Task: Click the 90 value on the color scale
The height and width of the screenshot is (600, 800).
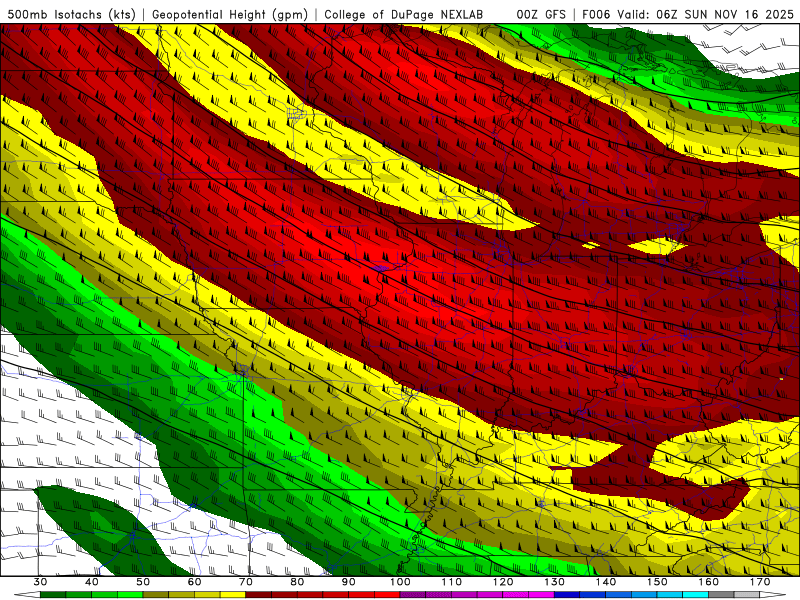Action: (x=349, y=582)
